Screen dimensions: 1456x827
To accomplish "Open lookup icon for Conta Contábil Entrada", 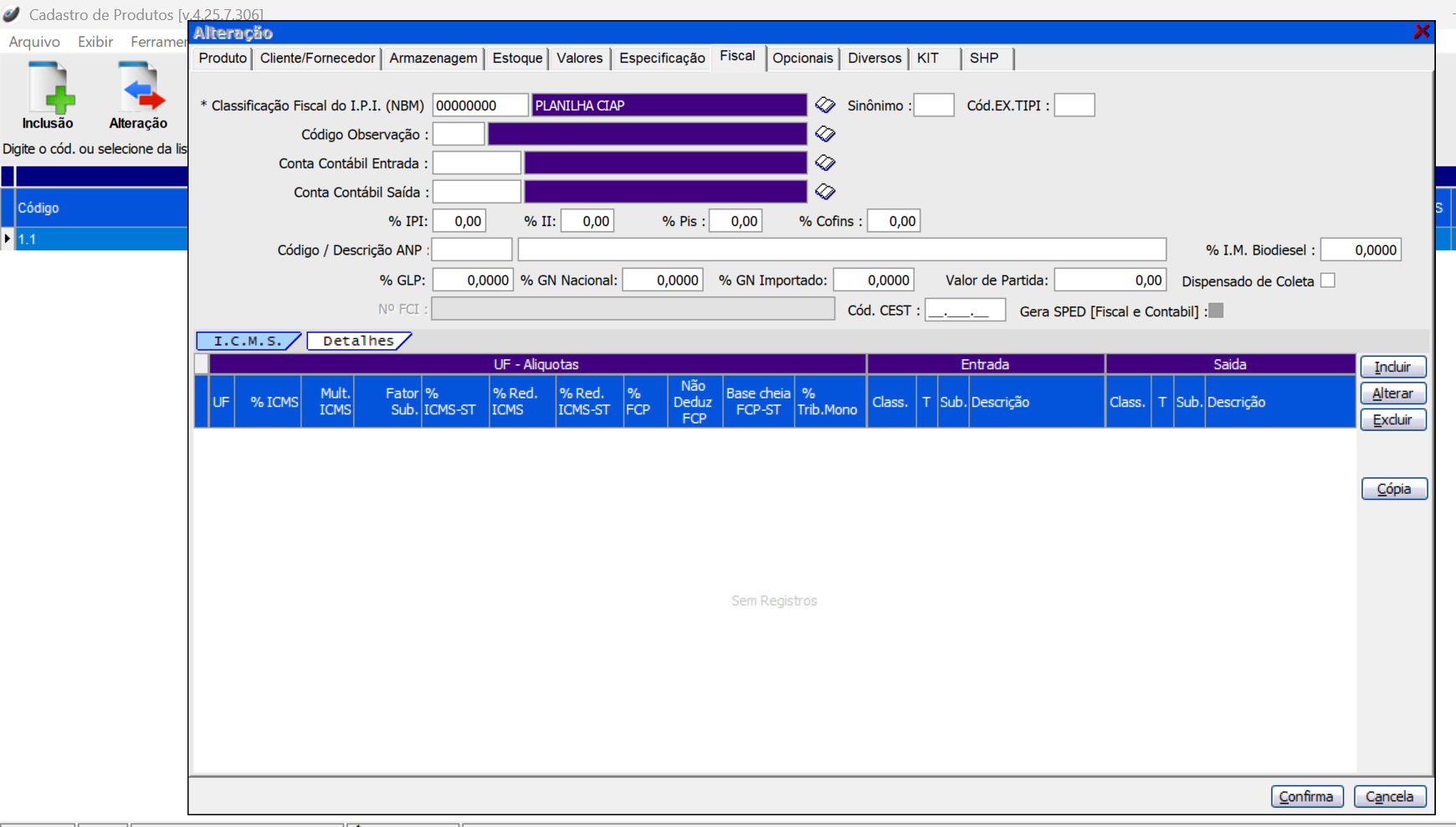I will pos(825,163).
